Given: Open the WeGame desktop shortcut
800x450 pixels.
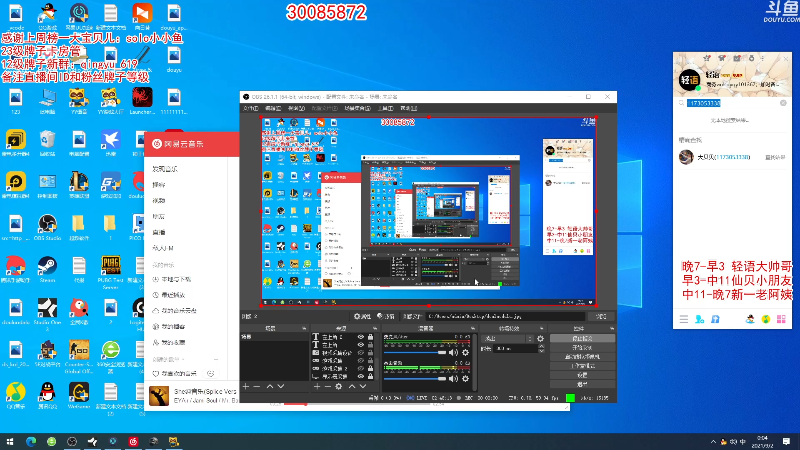Looking at the screenshot, I should [x=79, y=395].
